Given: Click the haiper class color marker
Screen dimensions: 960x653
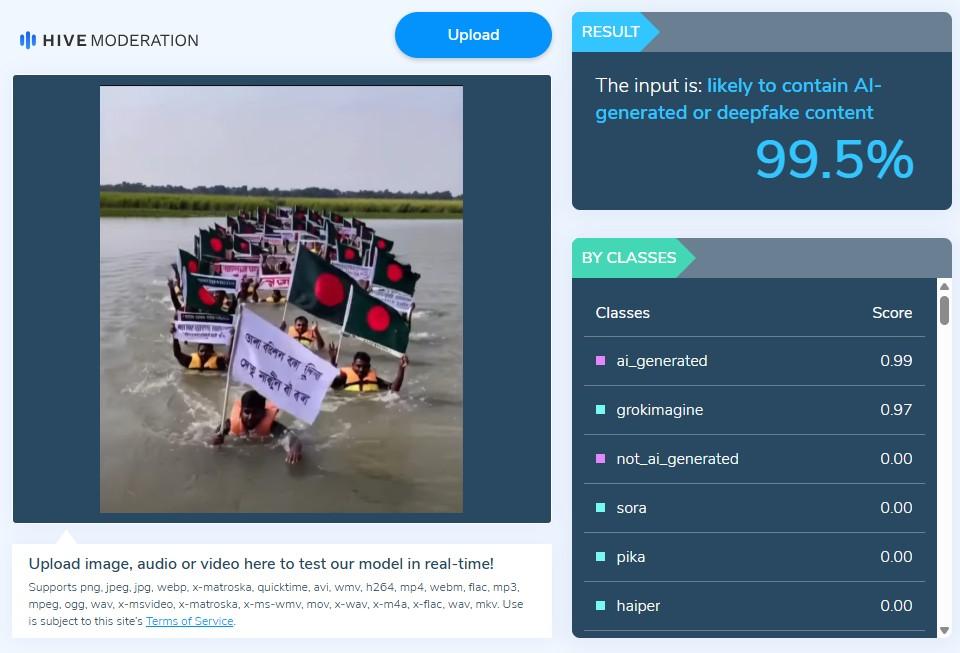Looking at the screenshot, I should (x=601, y=605).
